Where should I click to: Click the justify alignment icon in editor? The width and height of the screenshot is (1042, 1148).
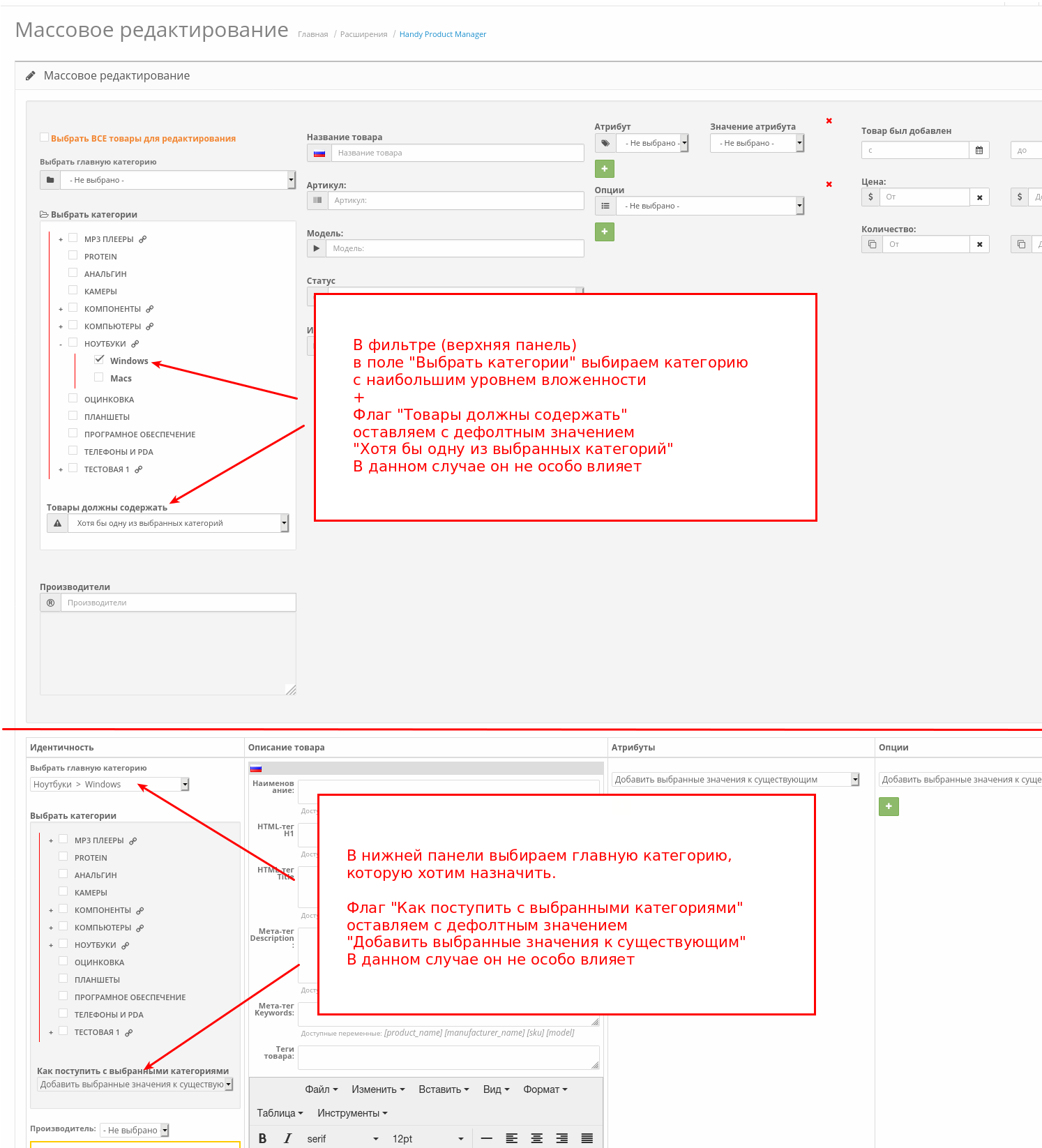pyautogui.click(x=587, y=1138)
